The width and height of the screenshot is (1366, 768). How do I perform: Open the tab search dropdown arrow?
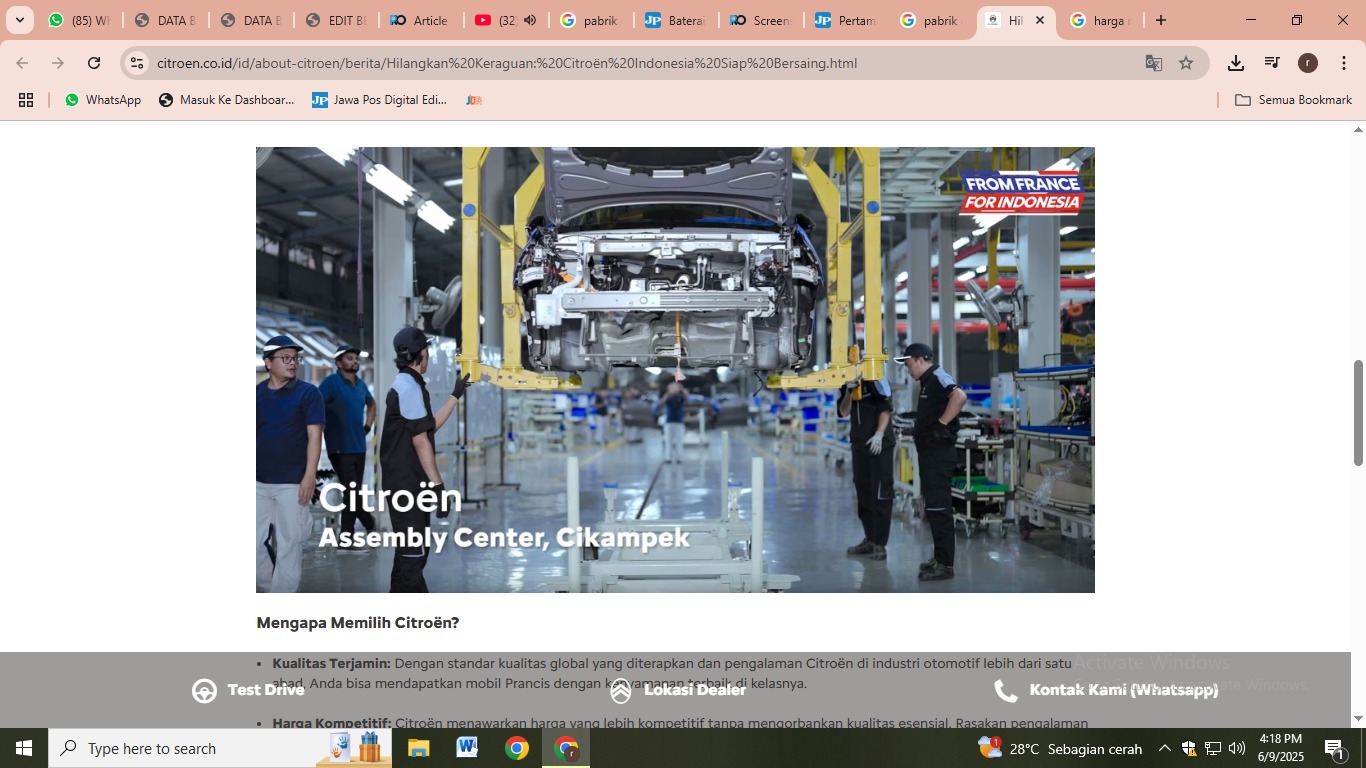(19, 20)
